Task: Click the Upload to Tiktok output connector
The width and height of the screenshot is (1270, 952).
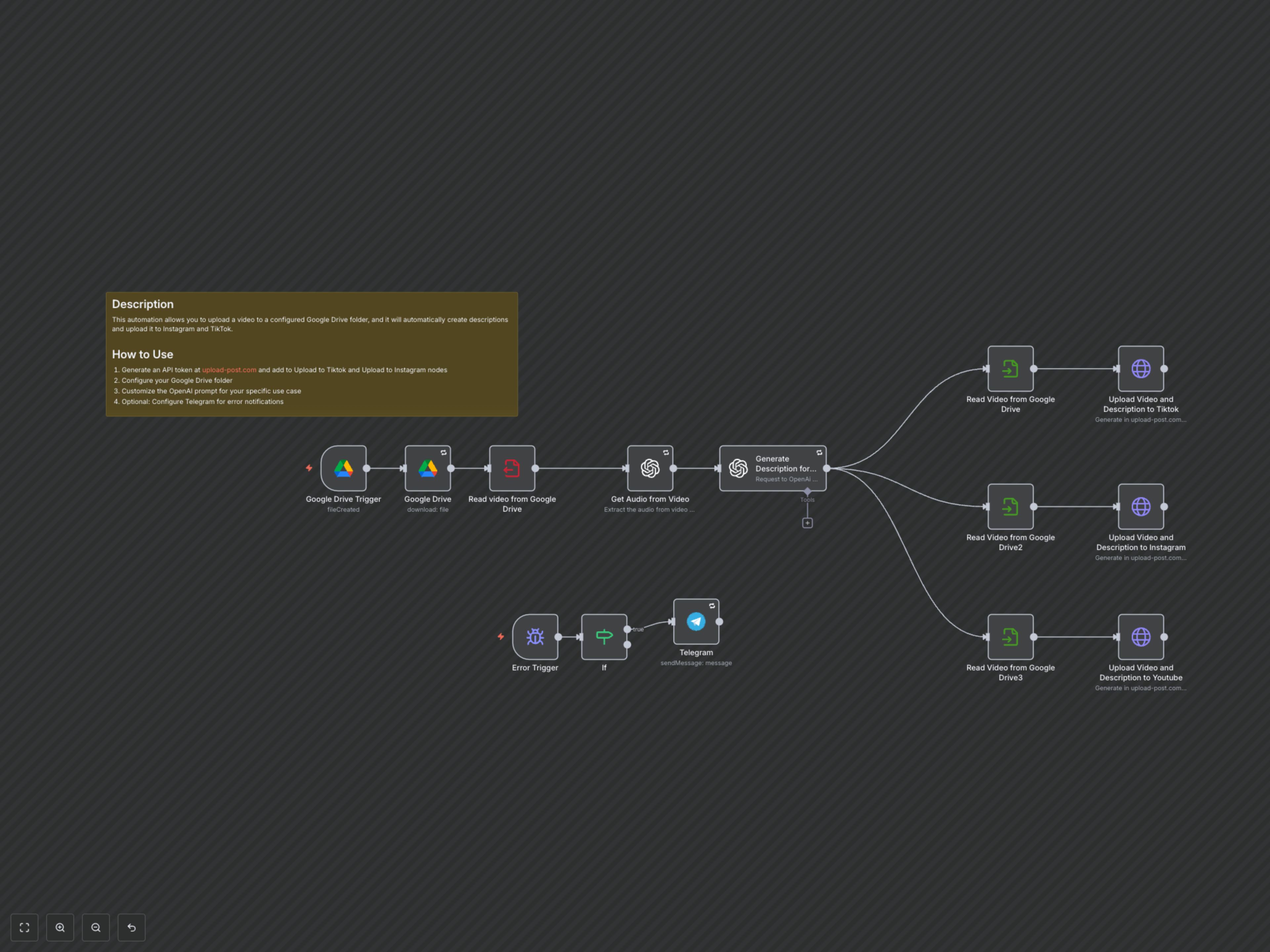Action: coord(1164,369)
